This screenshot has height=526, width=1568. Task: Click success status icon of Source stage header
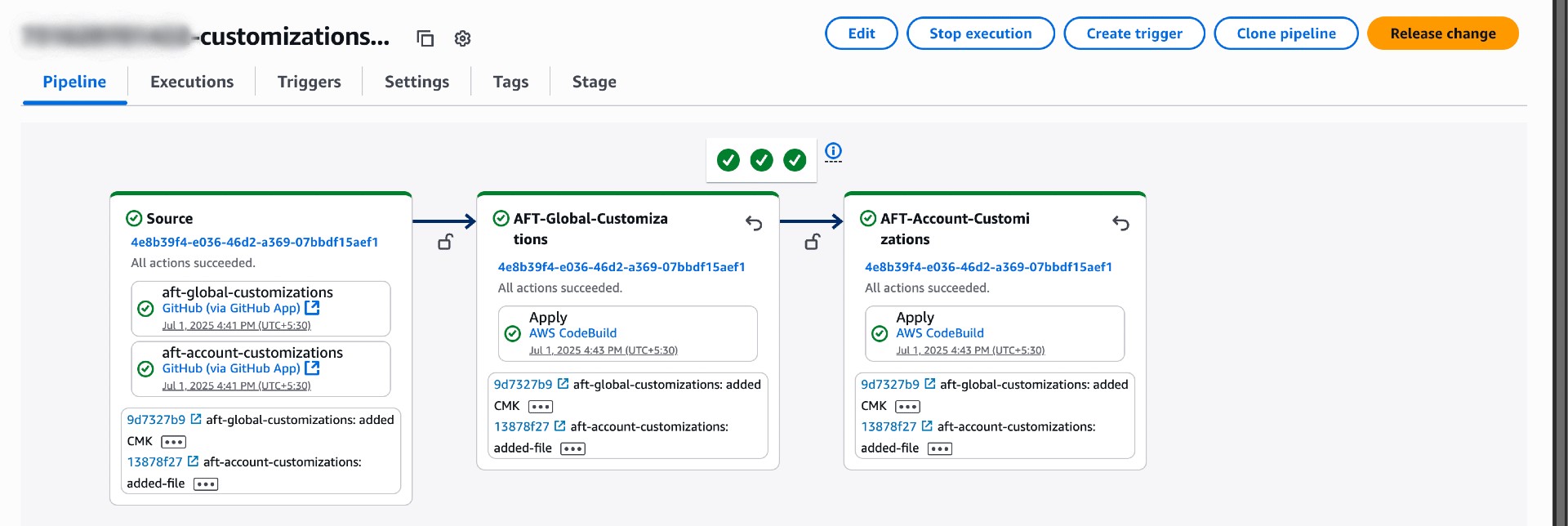tap(134, 218)
